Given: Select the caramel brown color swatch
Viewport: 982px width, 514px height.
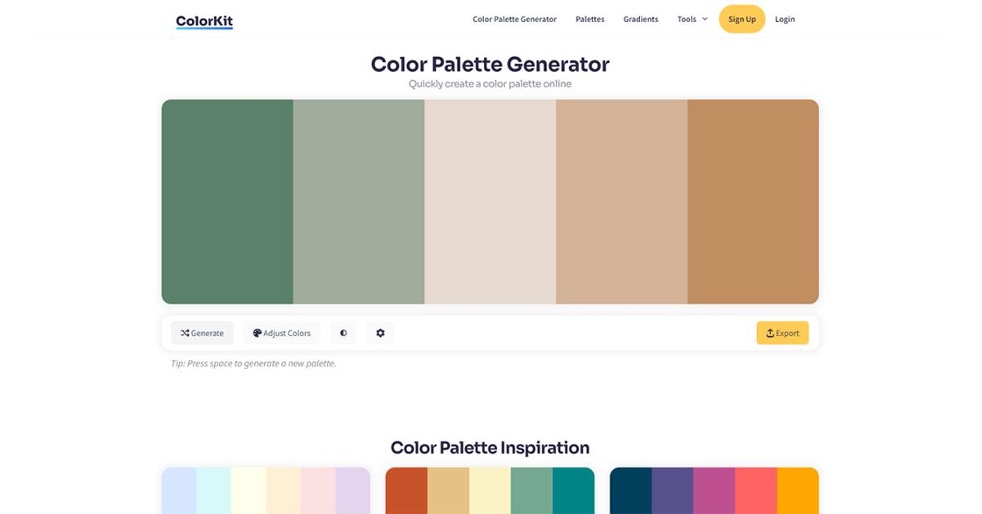Looking at the screenshot, I should click(753, 202).
